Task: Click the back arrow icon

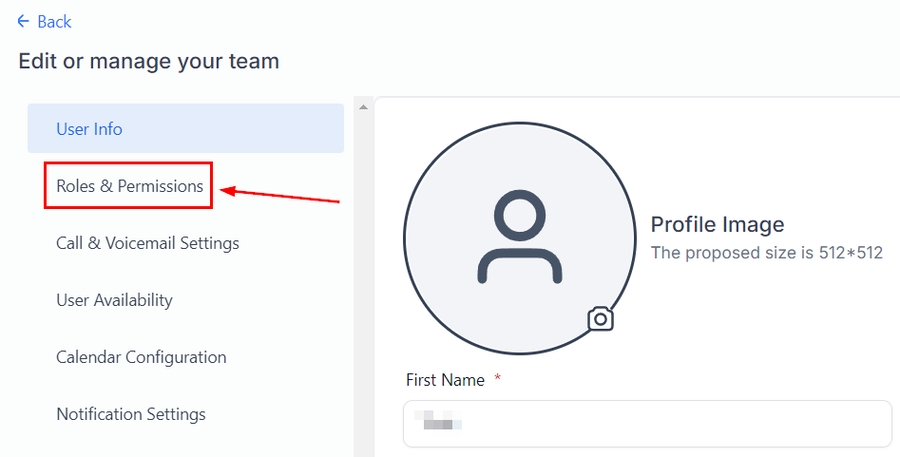Action: coord(24,22)
